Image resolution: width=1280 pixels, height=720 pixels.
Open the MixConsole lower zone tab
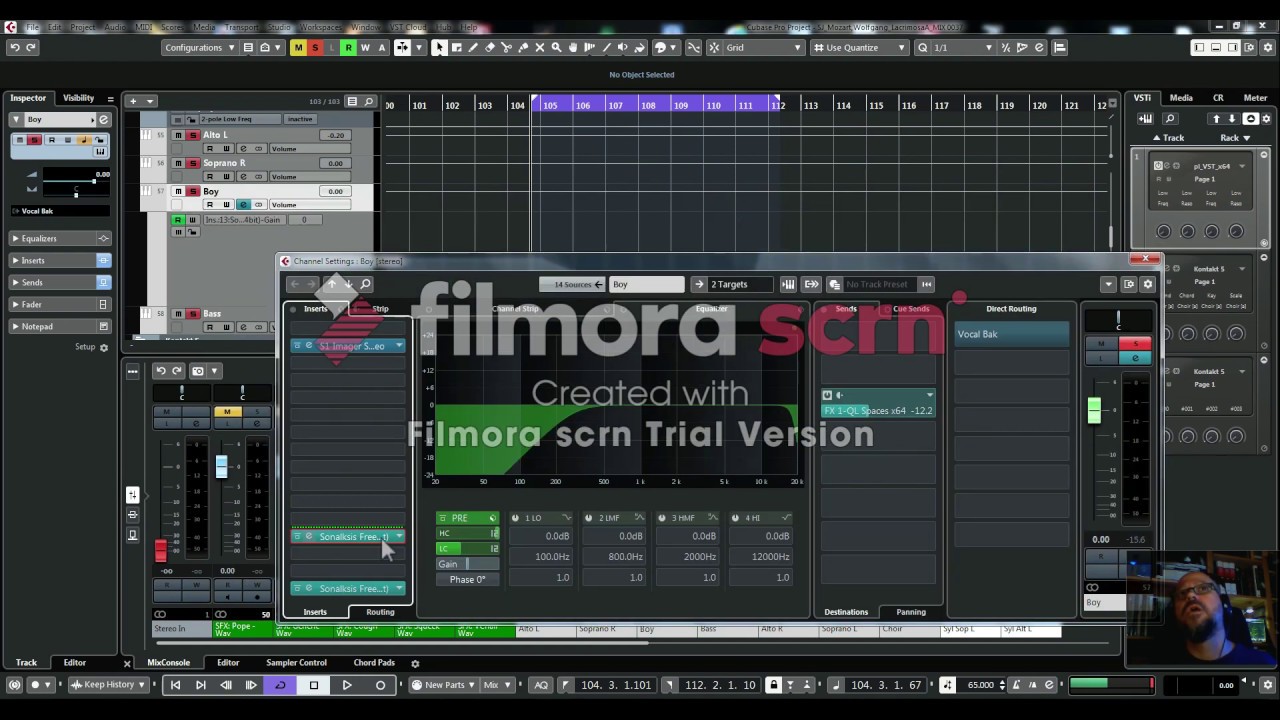click(168, 663)
